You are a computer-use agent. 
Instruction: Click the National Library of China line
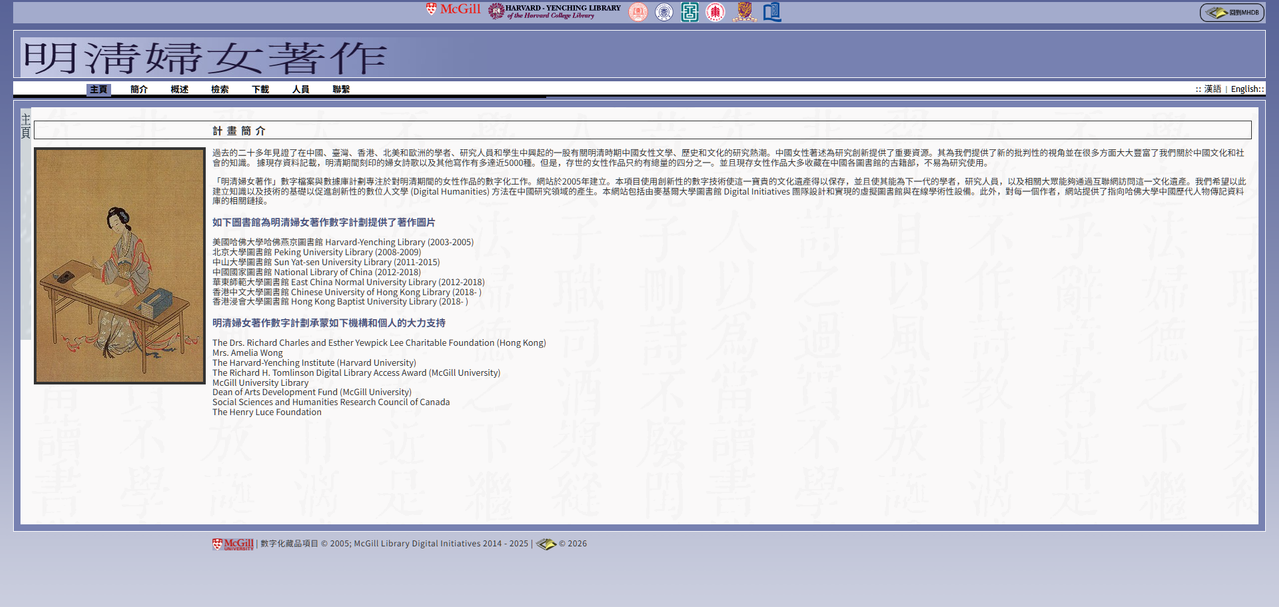click(317, 272)
